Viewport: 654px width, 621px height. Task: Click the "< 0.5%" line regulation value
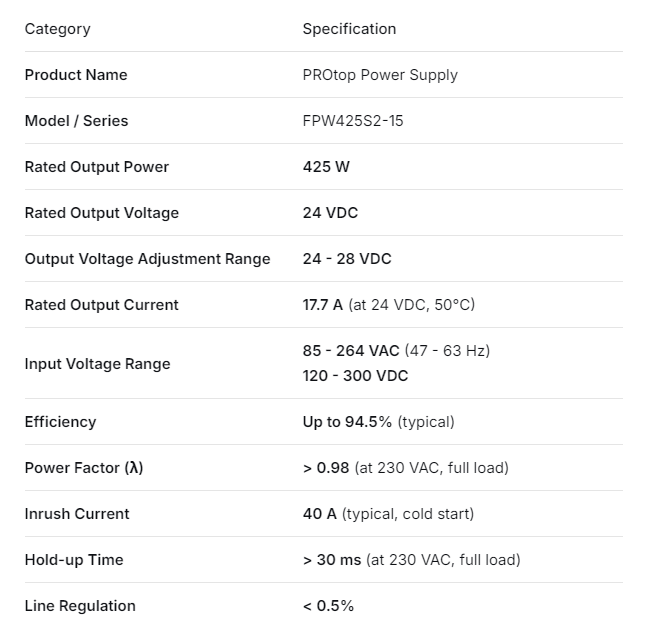[x=328, y=606]
